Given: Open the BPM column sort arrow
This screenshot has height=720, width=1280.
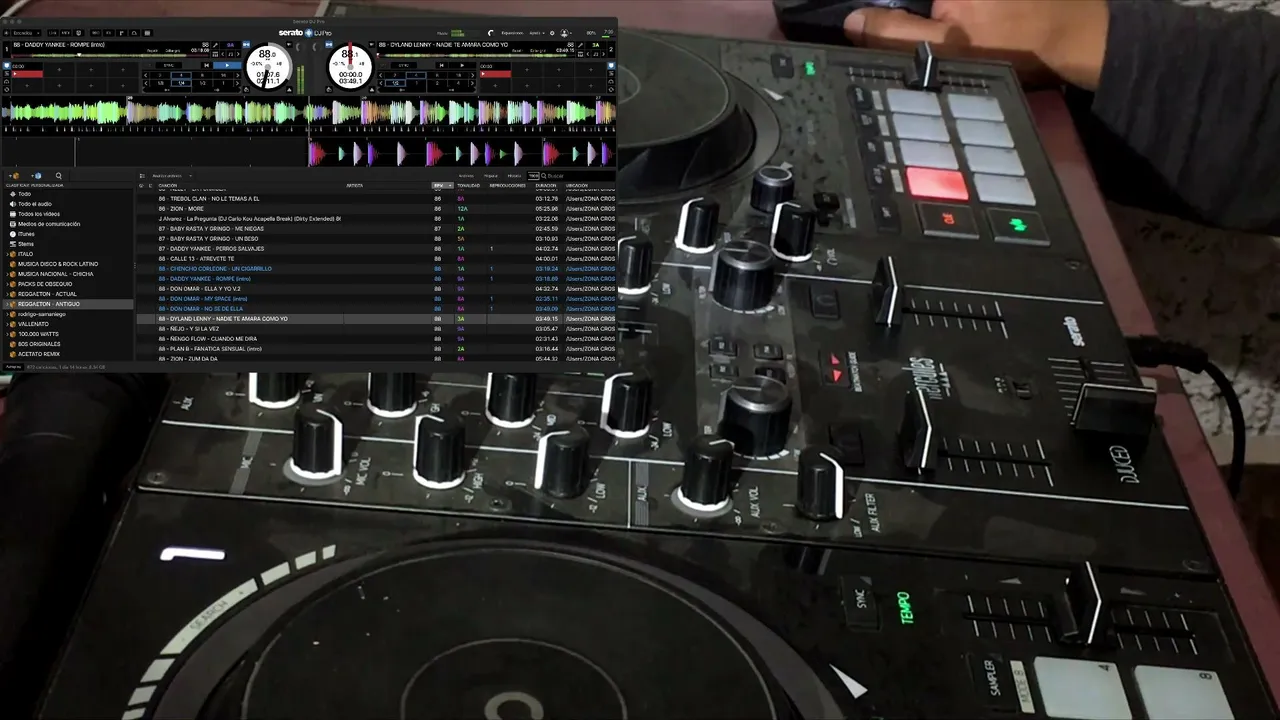Looking at the screenshot, I should click(448, 186).
